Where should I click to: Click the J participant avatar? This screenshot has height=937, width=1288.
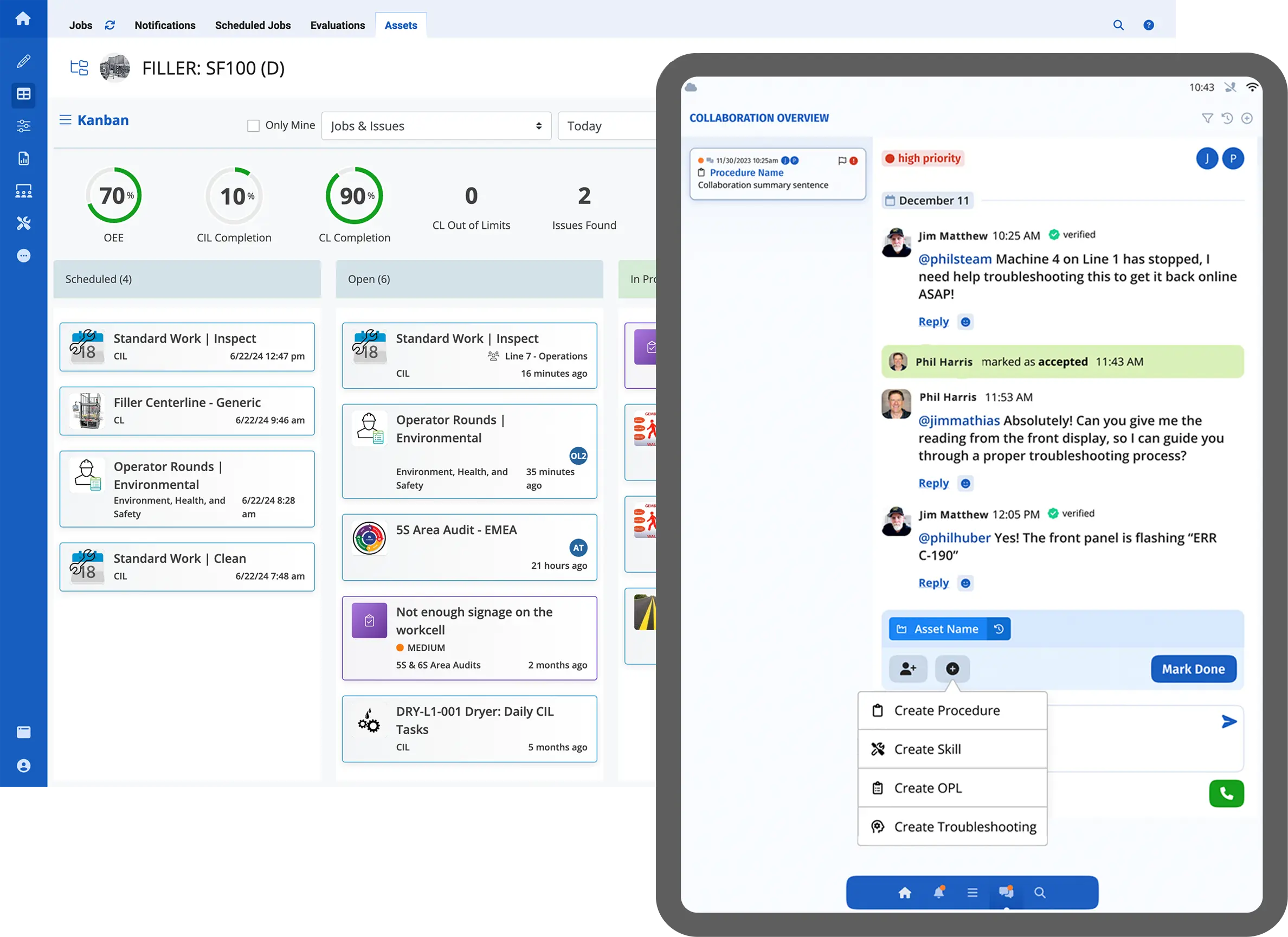tap(1207, 158)
